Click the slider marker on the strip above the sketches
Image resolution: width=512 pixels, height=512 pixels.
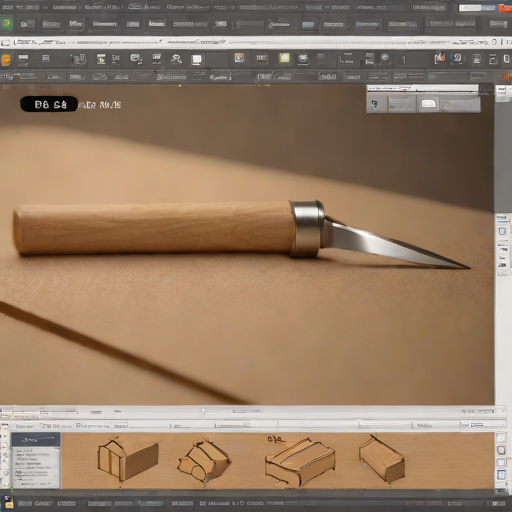[x=203, y=411]
